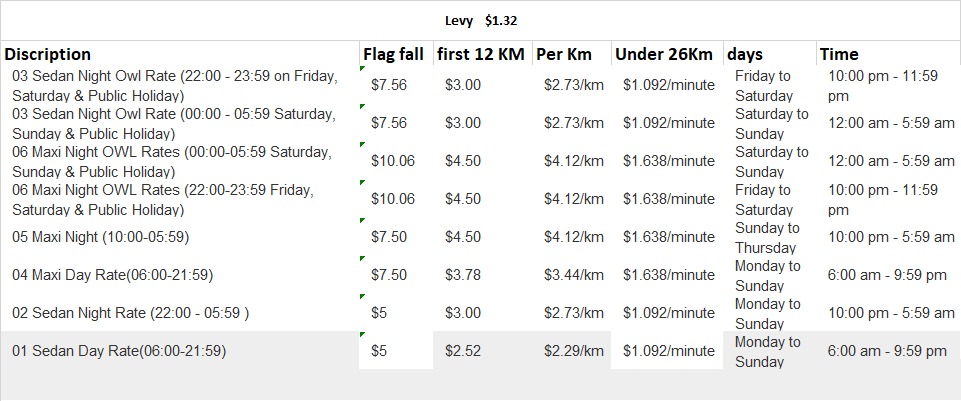Click the Time column header

click(x=838, y=54)
